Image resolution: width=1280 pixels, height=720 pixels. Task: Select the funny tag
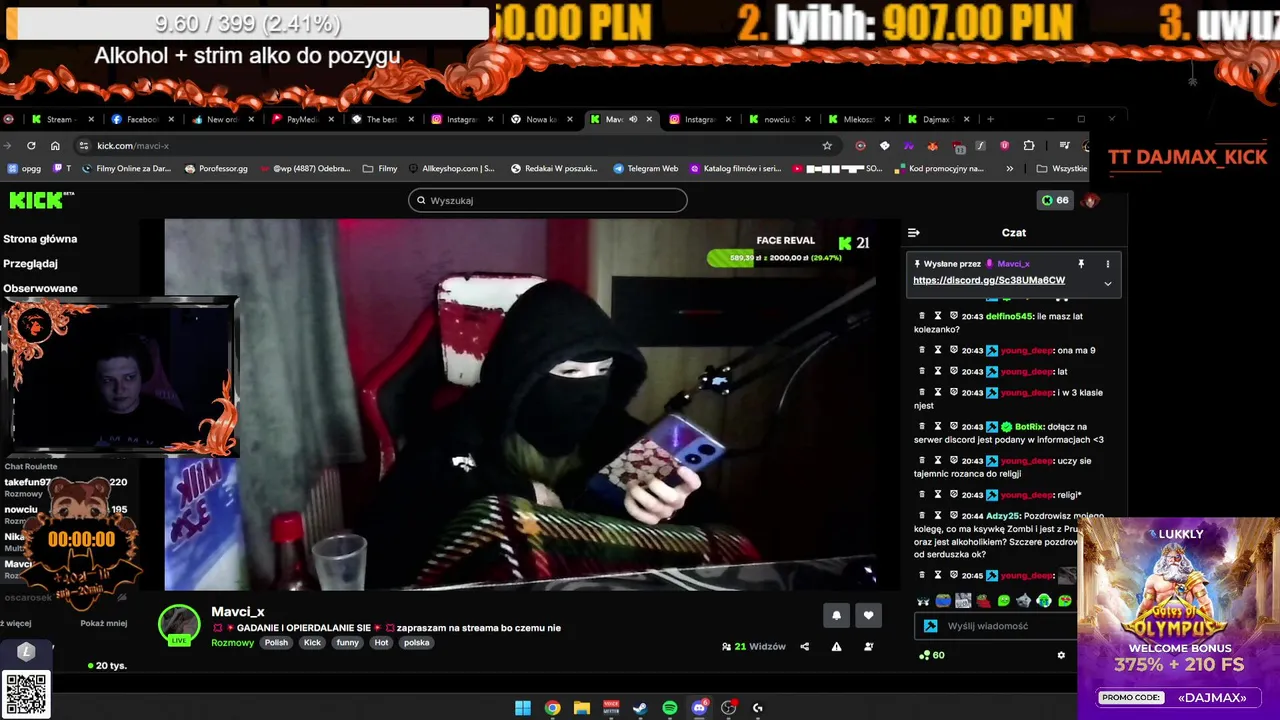click(347, 643)
